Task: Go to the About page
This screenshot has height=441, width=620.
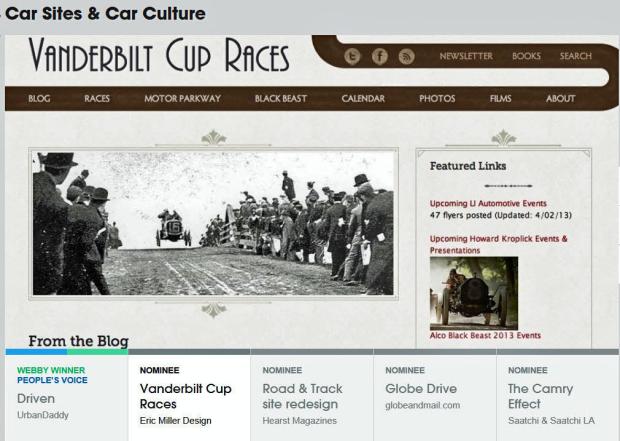Action: point(561,98)
